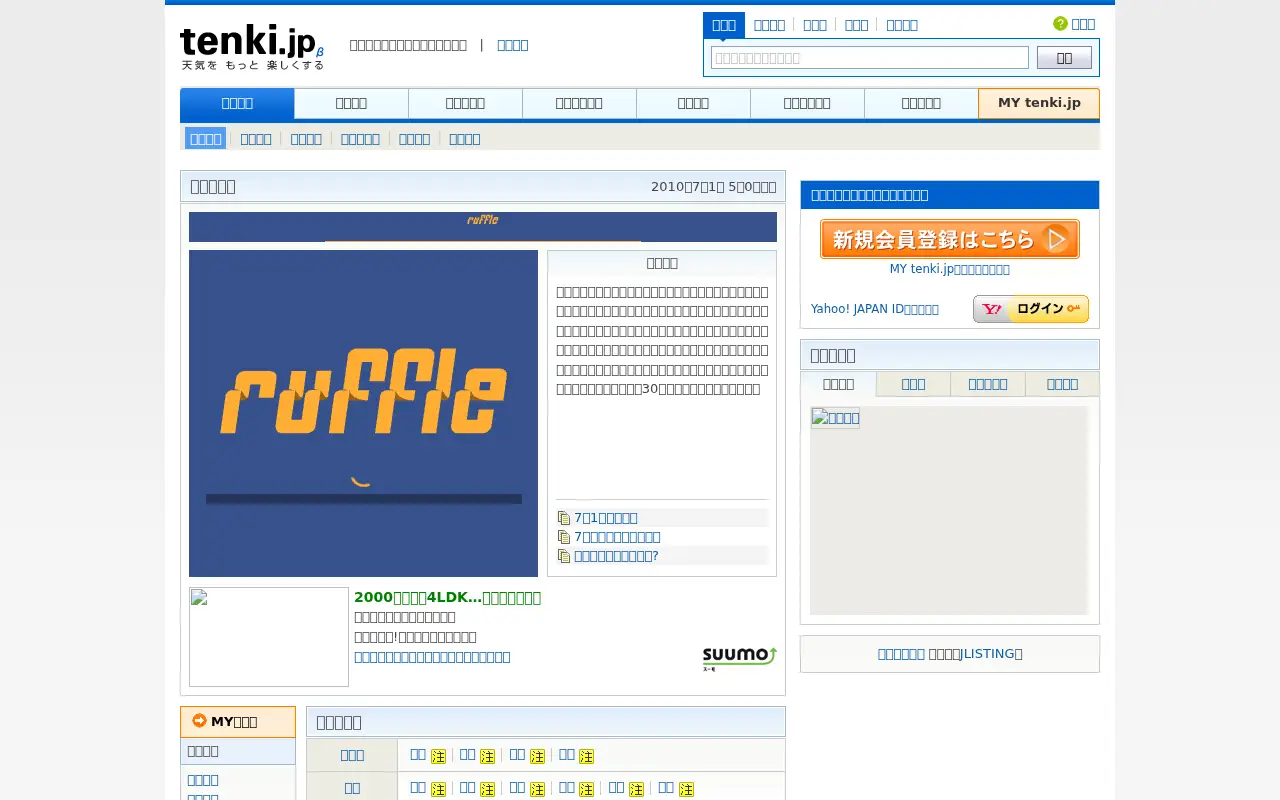Click the document icon beside the 7月1日 link
Viewport: 1280px width, 800px height.
(x=564, y=518)
